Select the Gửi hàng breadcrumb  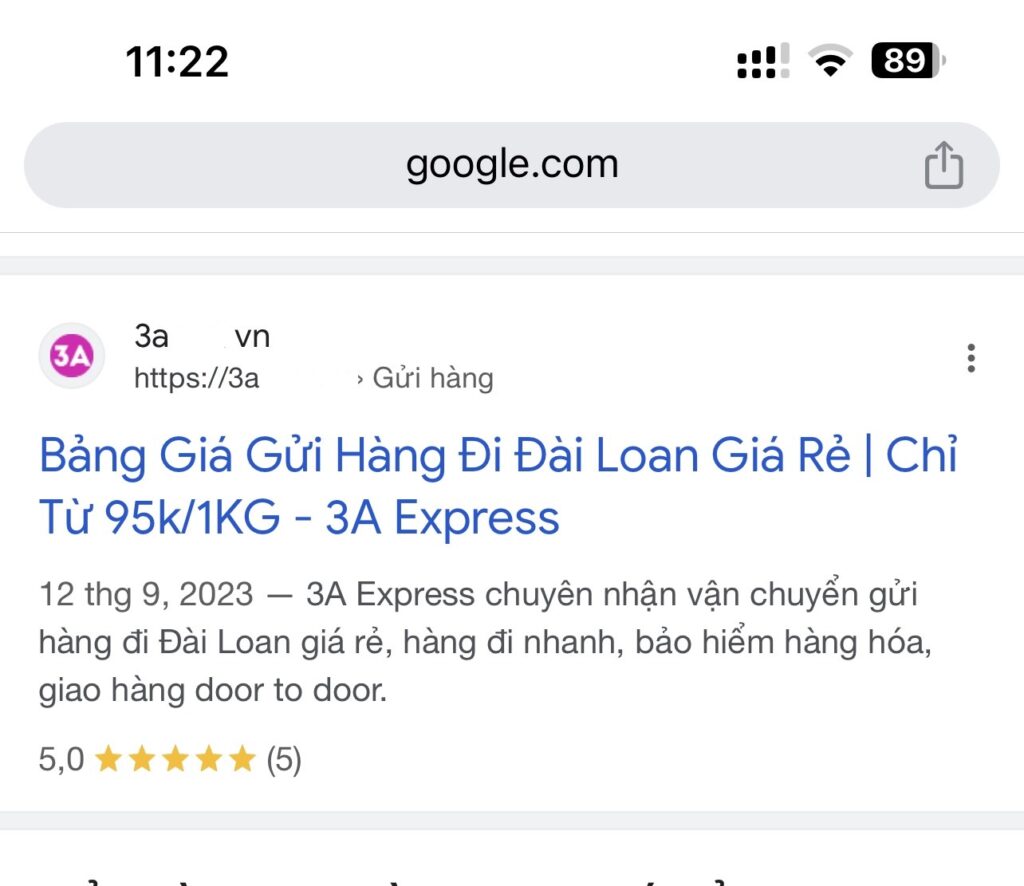433,379
